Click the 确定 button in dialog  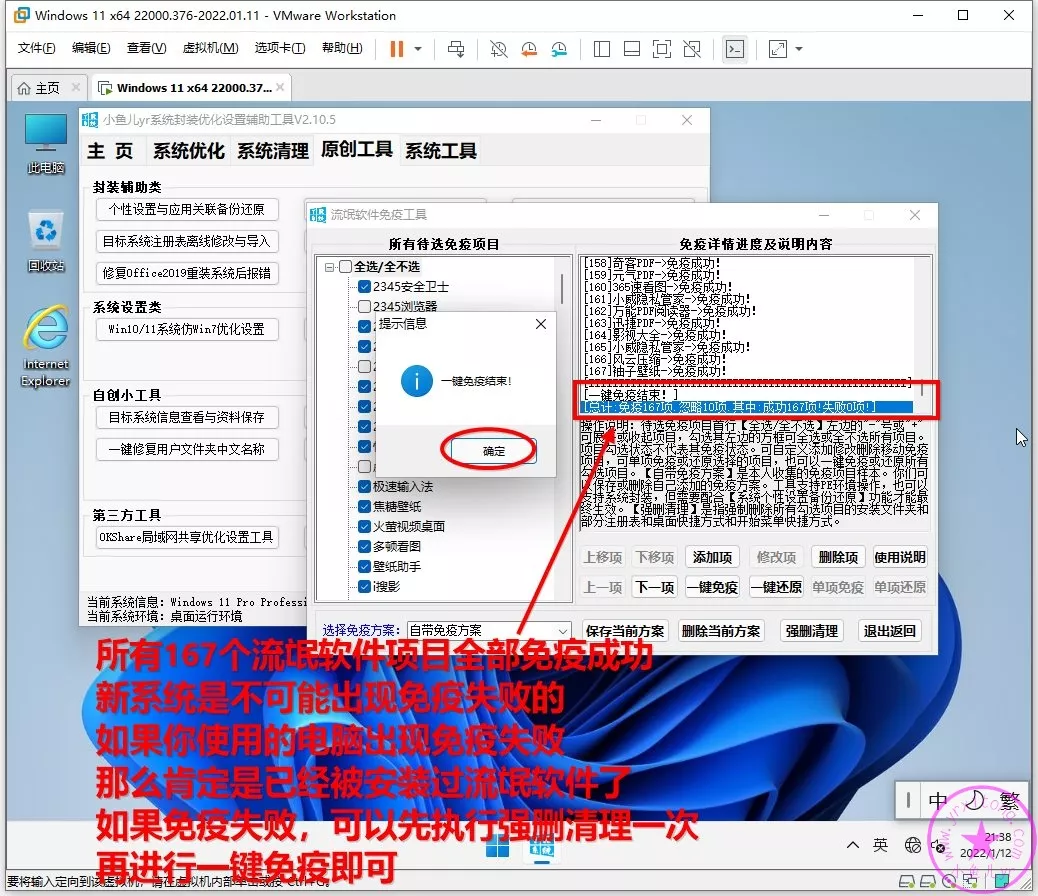pyautogui.click(x=494, y=451)
